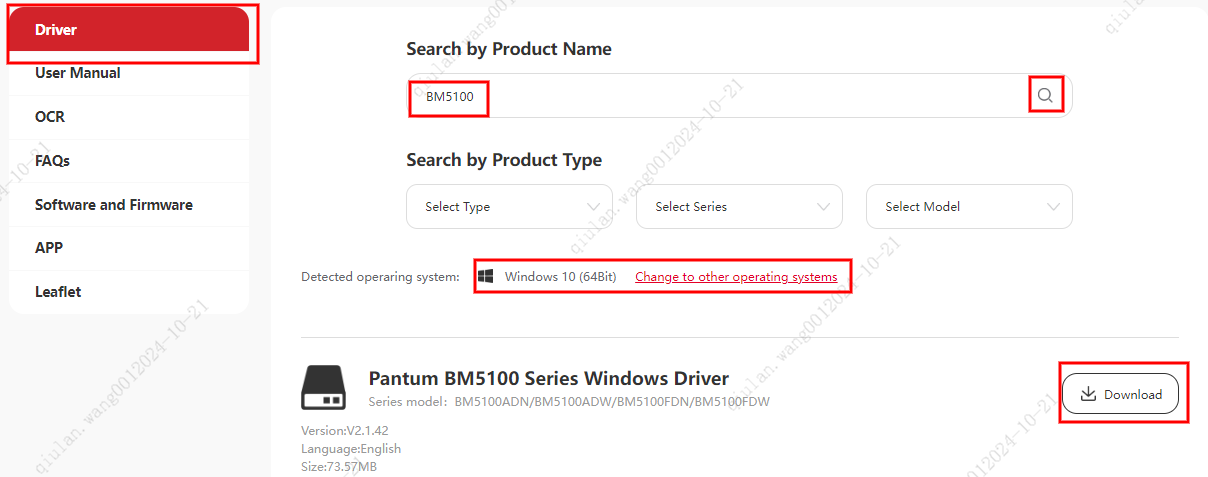Viewport: 1208px width, 477px height.
Task: Click the Pantum BM5100 Series Windows Driver title
Action: (549, 378)
